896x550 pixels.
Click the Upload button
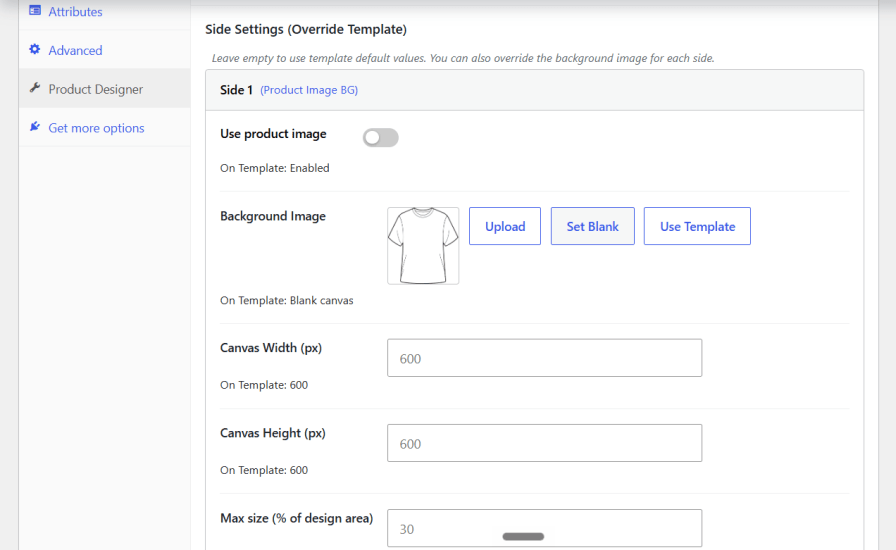[505, 226]
